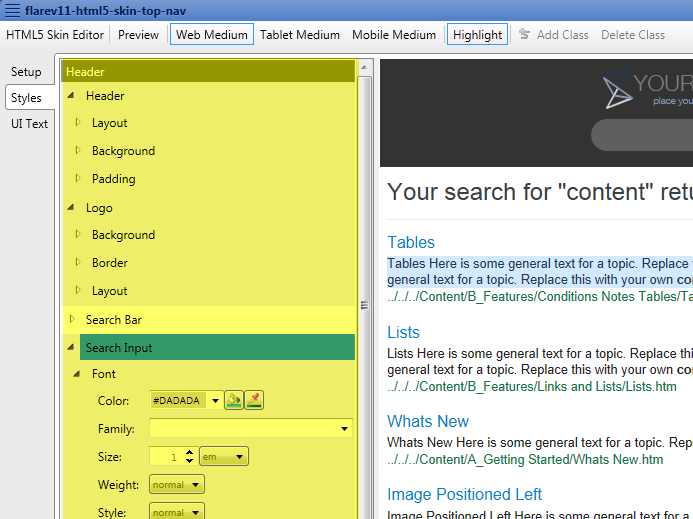
Task: Click the paper plane logo in preview
Action: click(x=619, y=91)
